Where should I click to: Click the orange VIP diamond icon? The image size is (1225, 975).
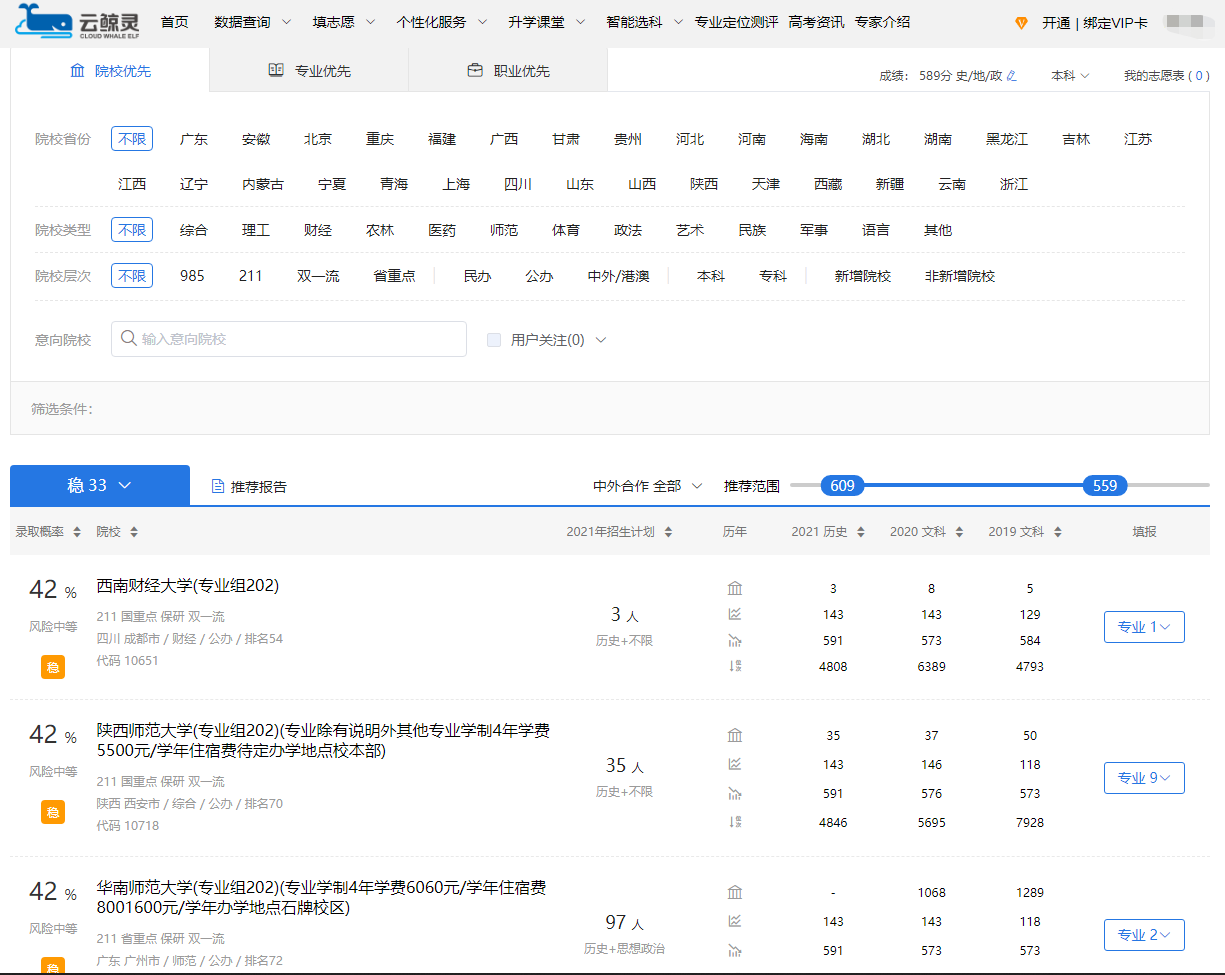(x=1021, y=23)
